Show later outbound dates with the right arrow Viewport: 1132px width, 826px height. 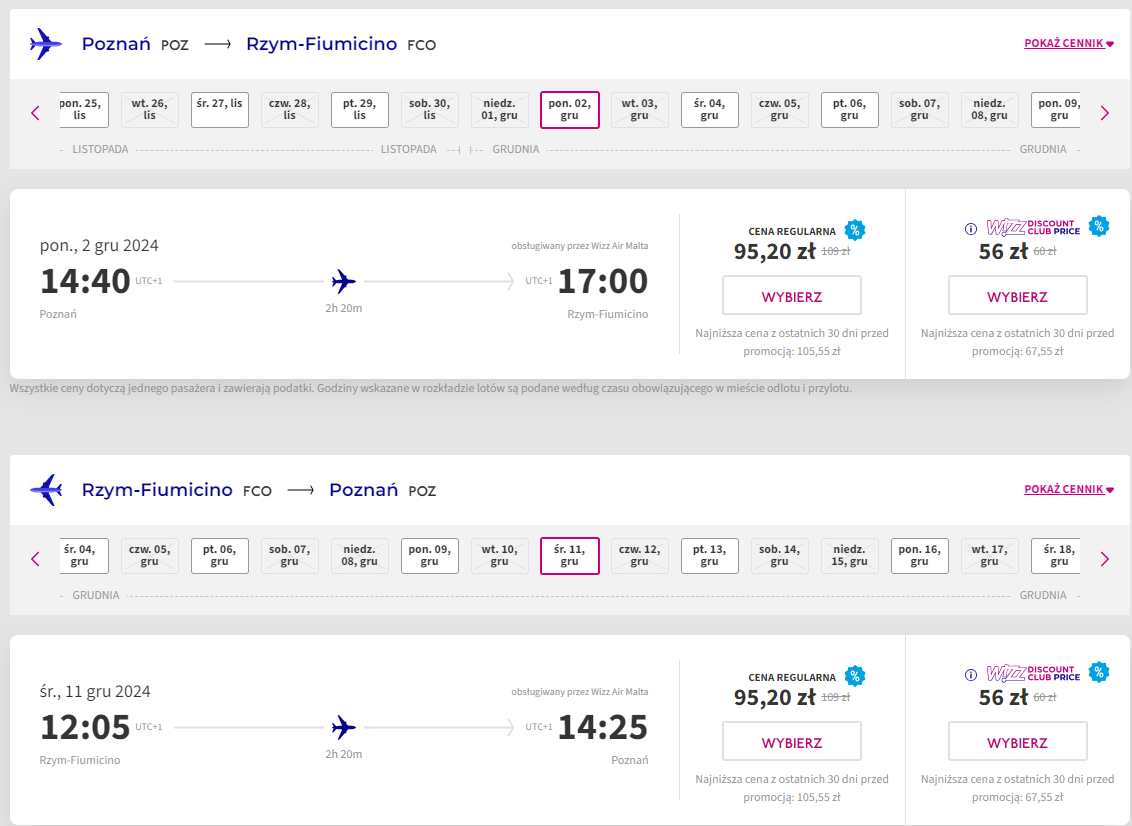pos(1105,113)
